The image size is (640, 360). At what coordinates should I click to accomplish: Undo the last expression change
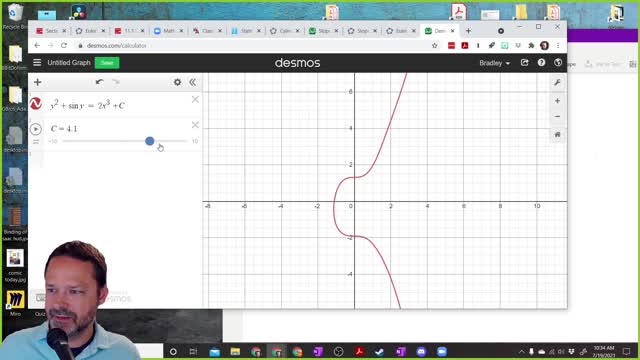pyautogui.click(x=99, y=82)
